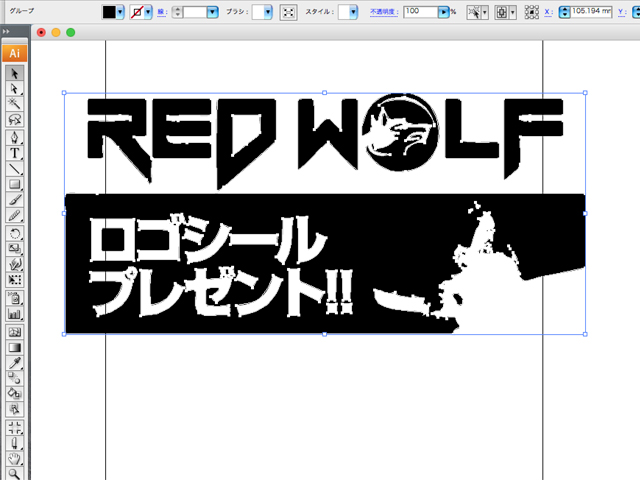Select the Line Segment tool

pos(15,168)
